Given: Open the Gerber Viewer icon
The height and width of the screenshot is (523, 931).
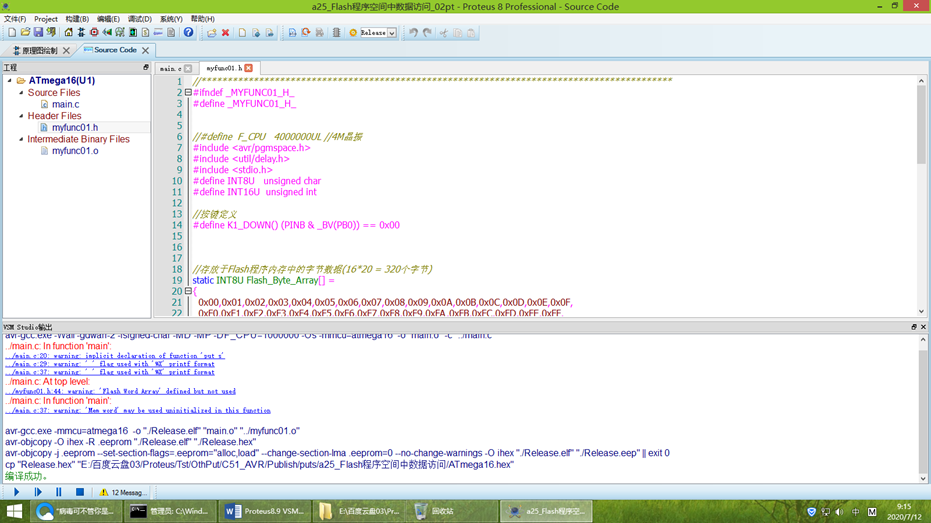Looking at the screenshot, I should pyautogui.click(x=120, y=33).
